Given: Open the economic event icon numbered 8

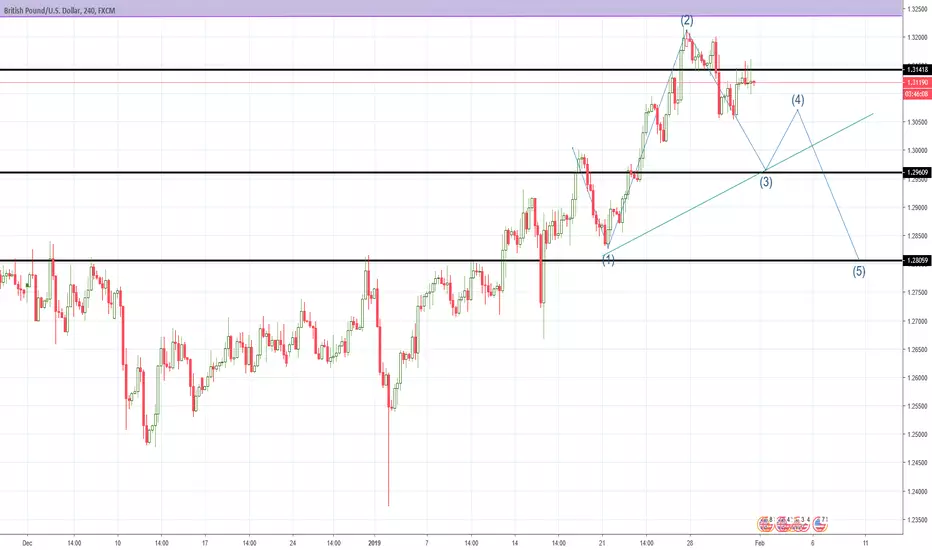Looking at the screenshot, I should (765, 524).
